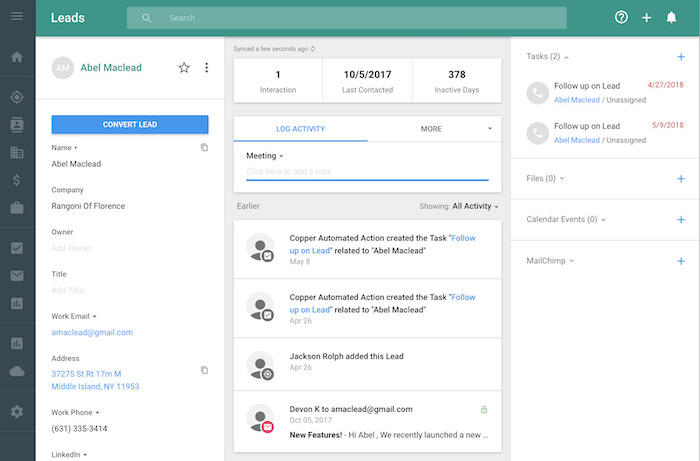
Task: Expand the Files section
Action: point(547,178)
